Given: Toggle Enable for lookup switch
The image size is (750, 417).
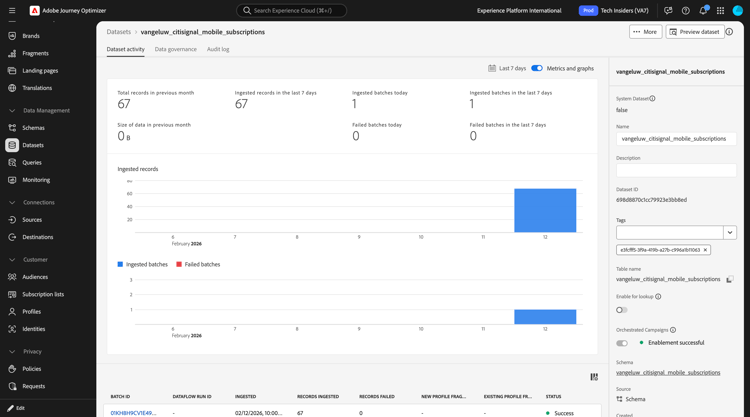Looking at the screenshot, I should pos(622,310).
